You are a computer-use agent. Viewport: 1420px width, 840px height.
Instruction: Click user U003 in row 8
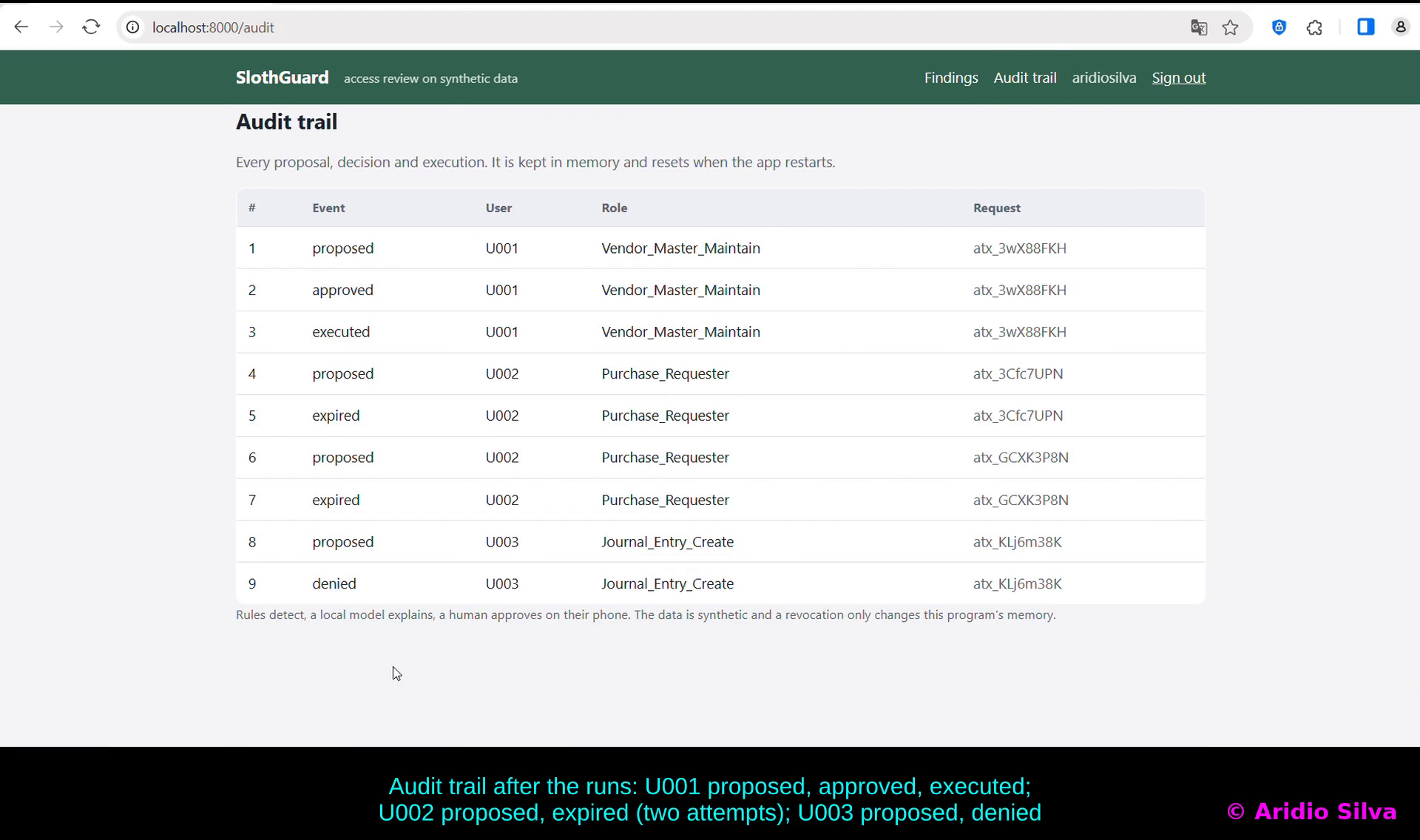(501, 542)
